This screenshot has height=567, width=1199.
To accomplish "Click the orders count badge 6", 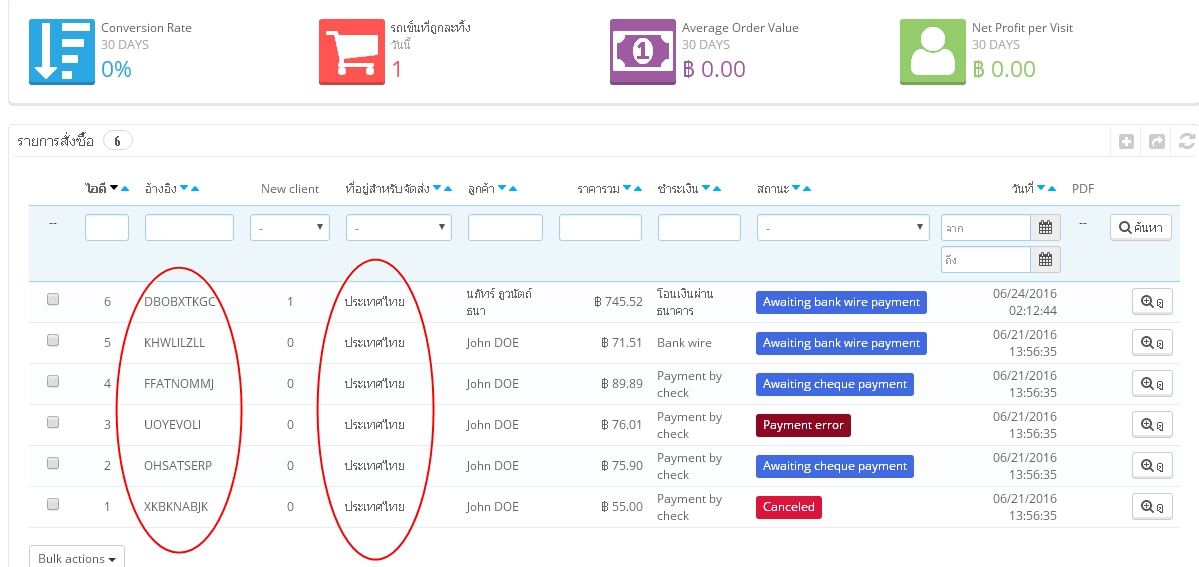I will (x=118, y=141).
